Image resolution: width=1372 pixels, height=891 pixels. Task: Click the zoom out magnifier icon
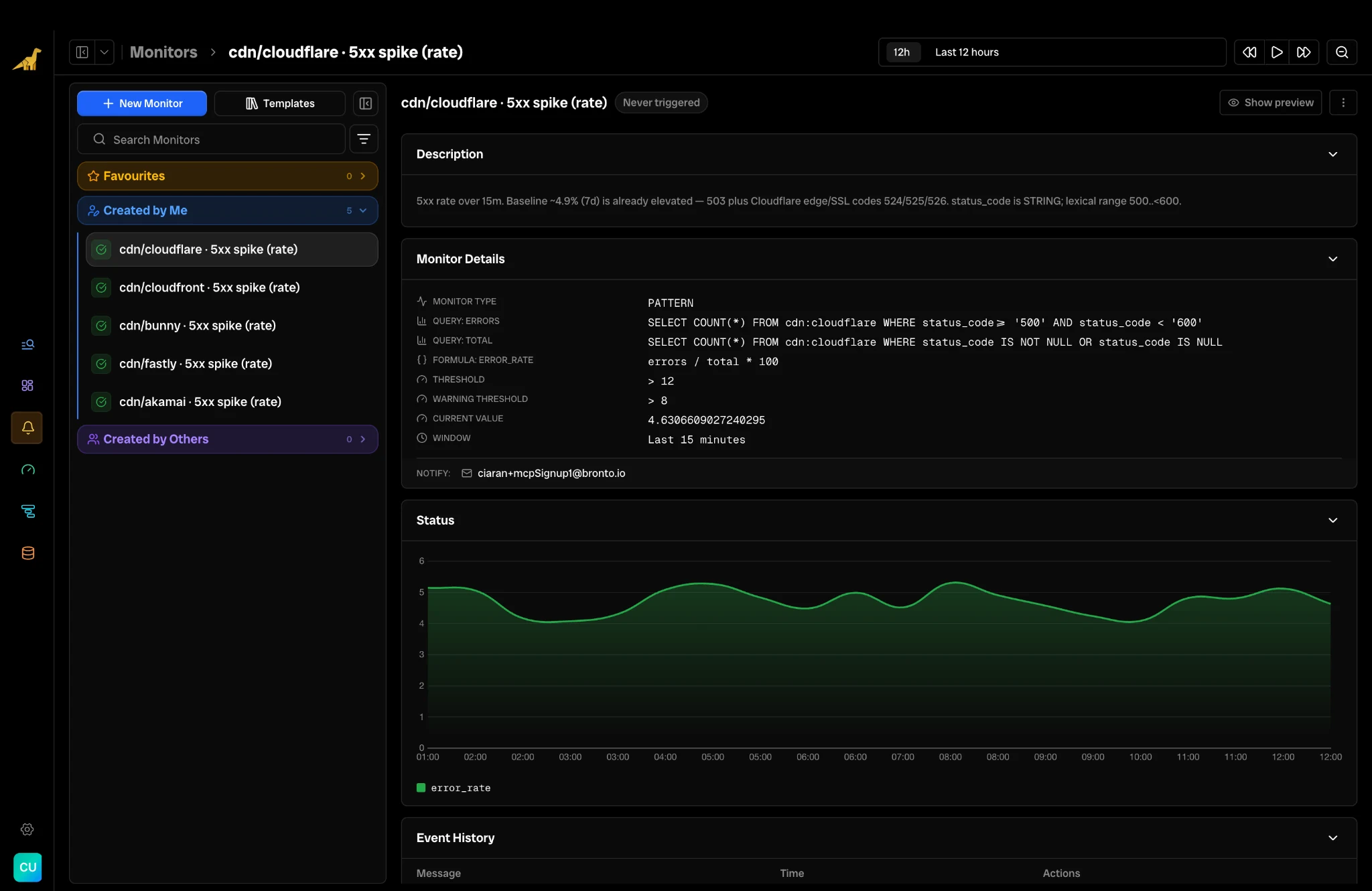[x=1342, y=52]
